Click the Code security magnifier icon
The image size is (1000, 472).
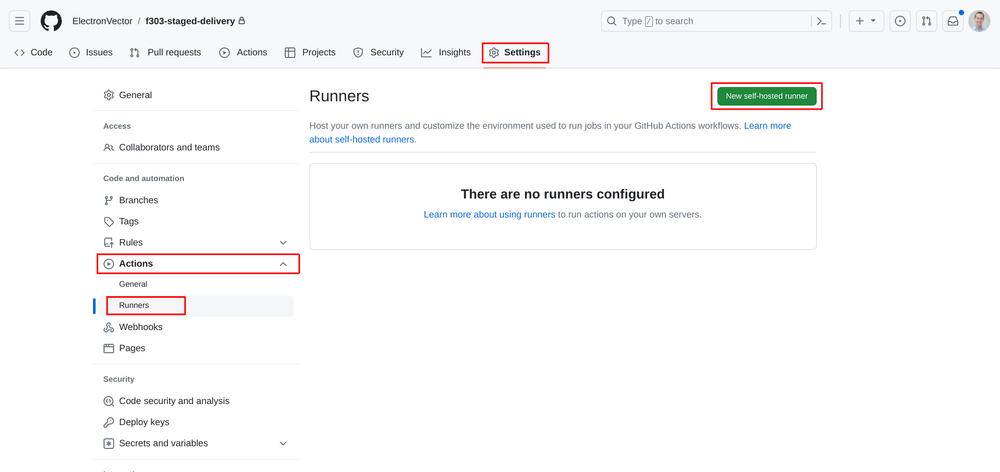(x=108, y=401)
